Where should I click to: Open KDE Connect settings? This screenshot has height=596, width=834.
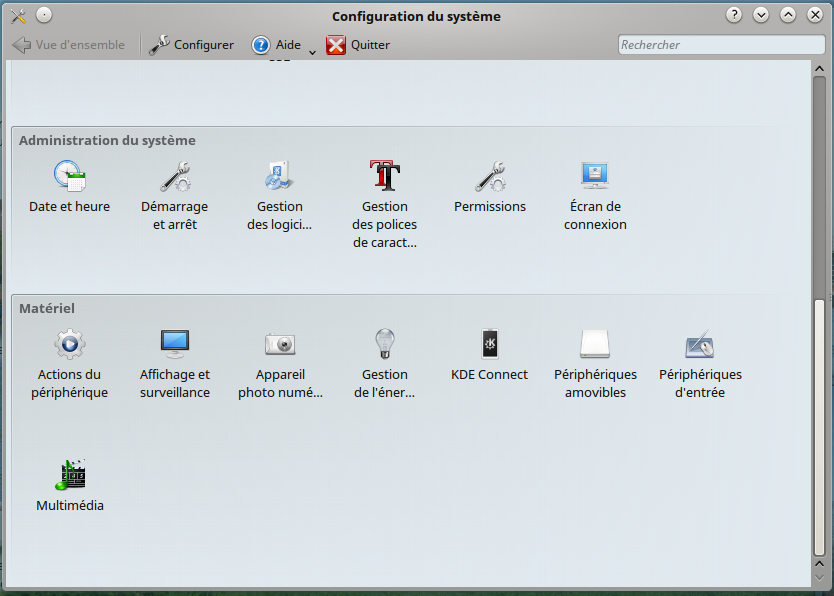point(490,345)
